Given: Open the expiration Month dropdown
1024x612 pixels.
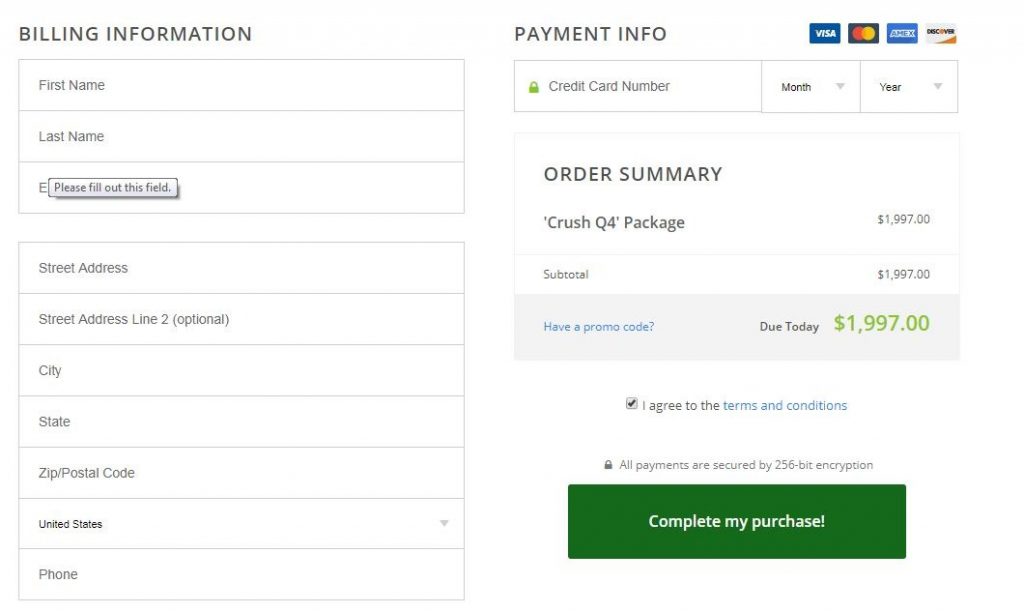Looking at the screenshot, I should [x=811, y=87].
